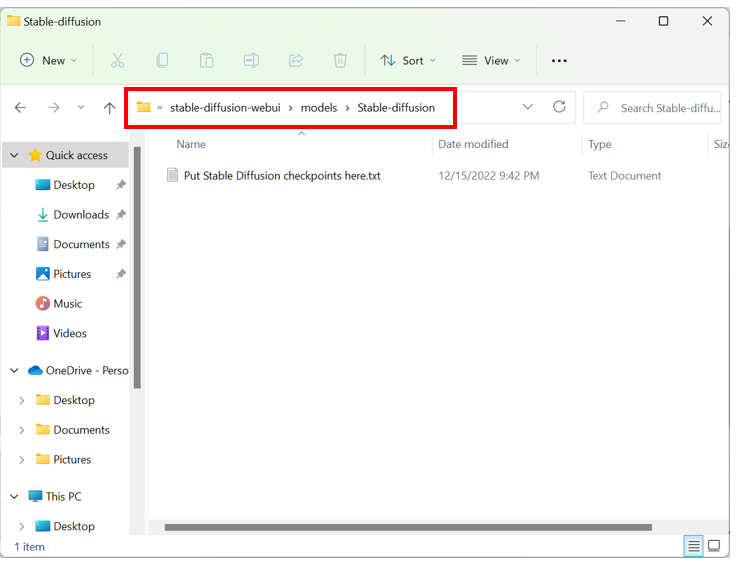Expand the OneDrive Desktop folder
This screenshot has width=739, height=566.
[21, 400]
